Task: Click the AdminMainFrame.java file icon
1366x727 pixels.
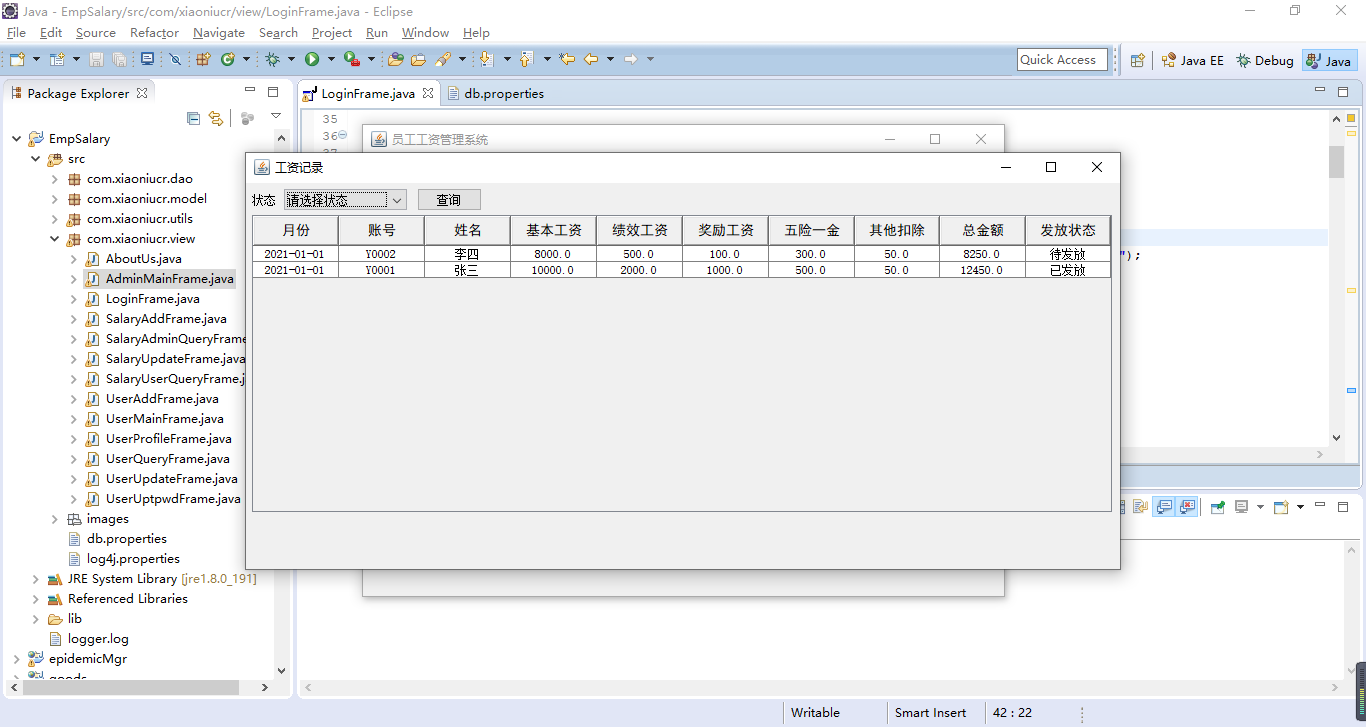Action: click(92, 279)
